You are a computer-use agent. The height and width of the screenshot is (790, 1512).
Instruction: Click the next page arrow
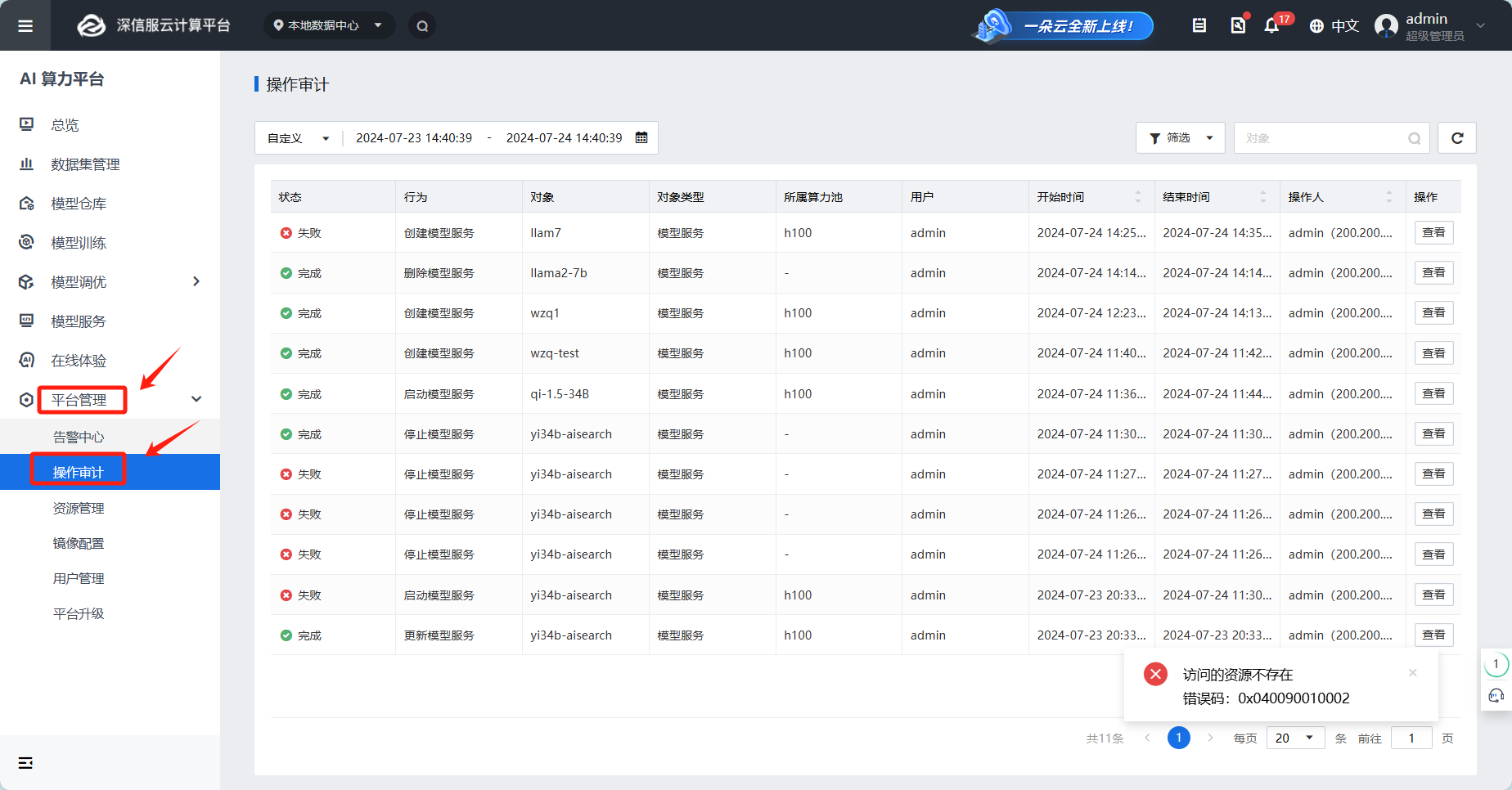pos(1210,738)
